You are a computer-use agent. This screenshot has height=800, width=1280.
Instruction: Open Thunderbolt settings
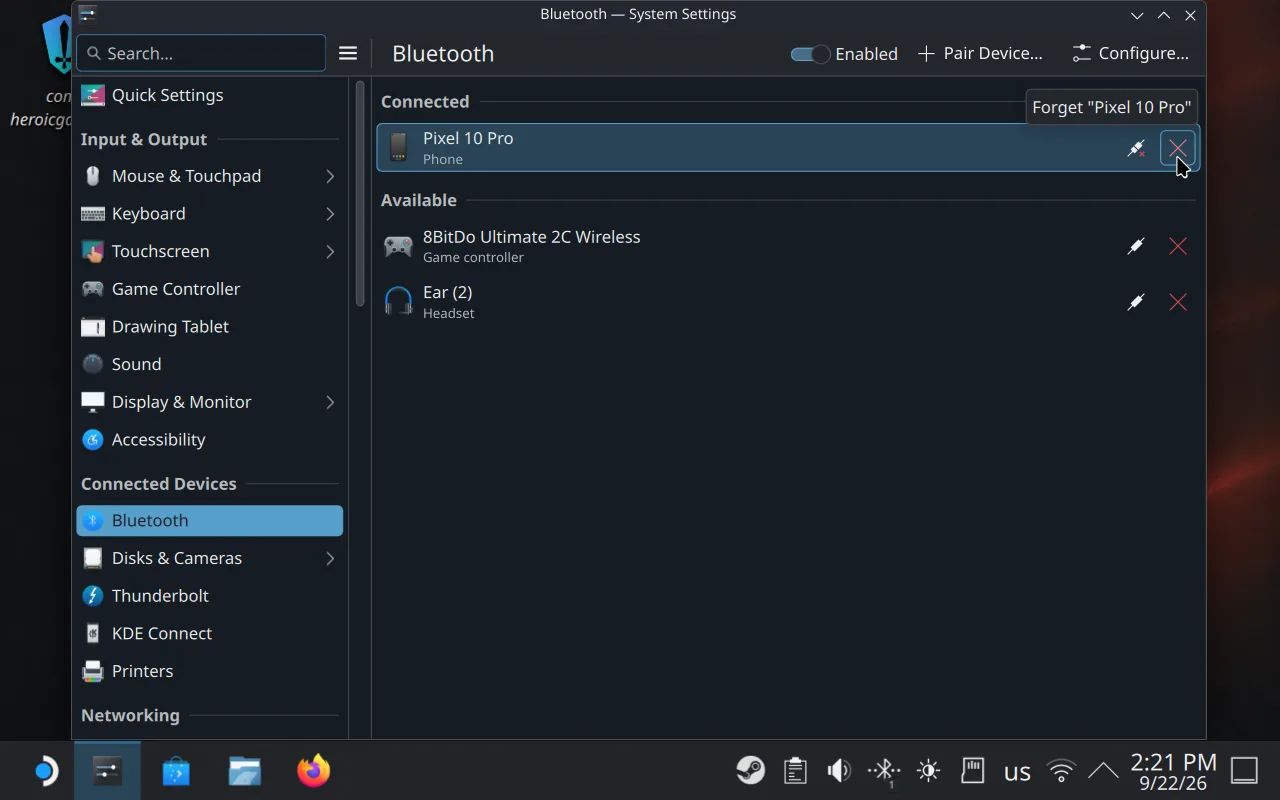[210, 596]
